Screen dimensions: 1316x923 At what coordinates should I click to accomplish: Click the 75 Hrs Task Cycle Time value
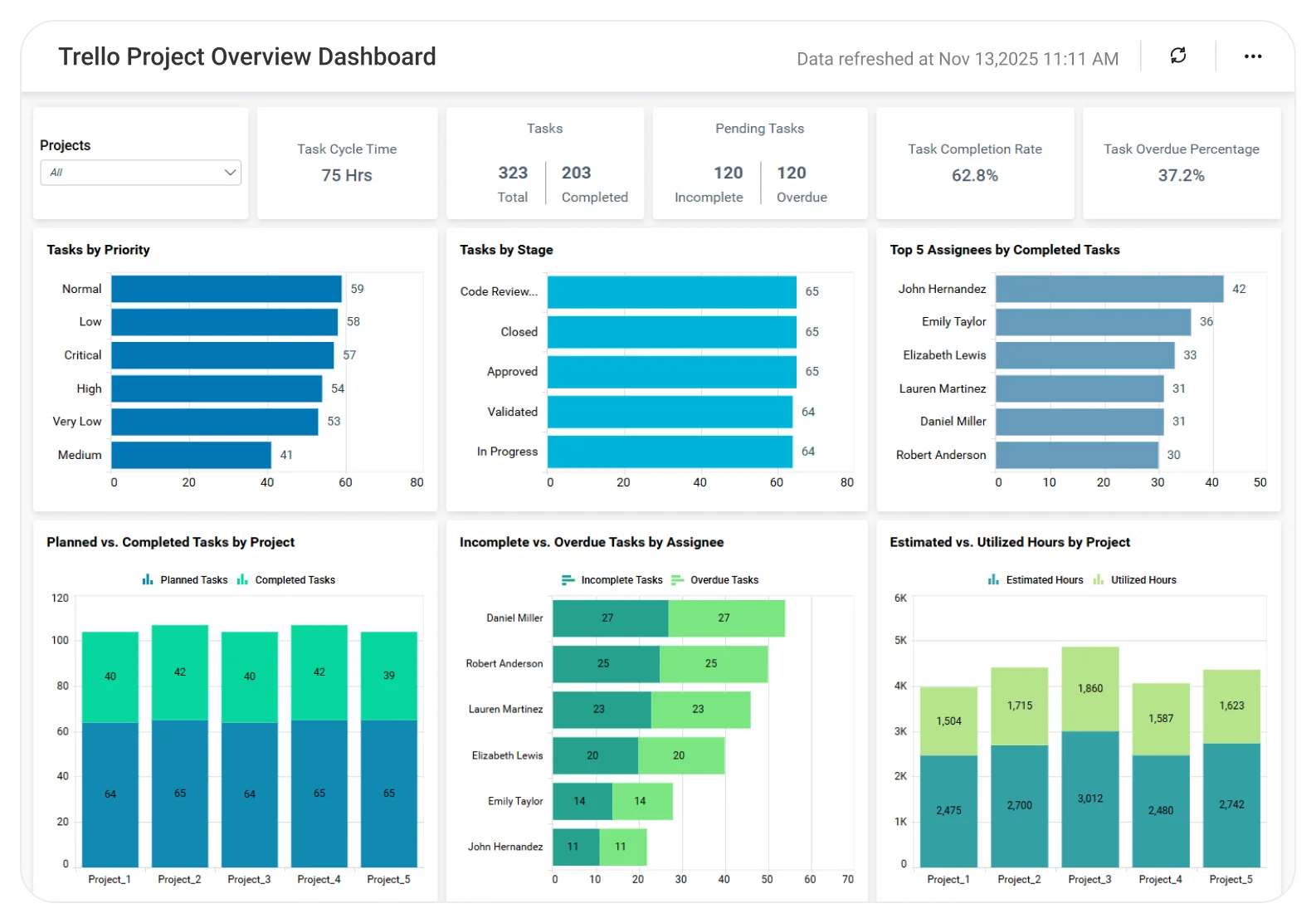tap(347, 176)
